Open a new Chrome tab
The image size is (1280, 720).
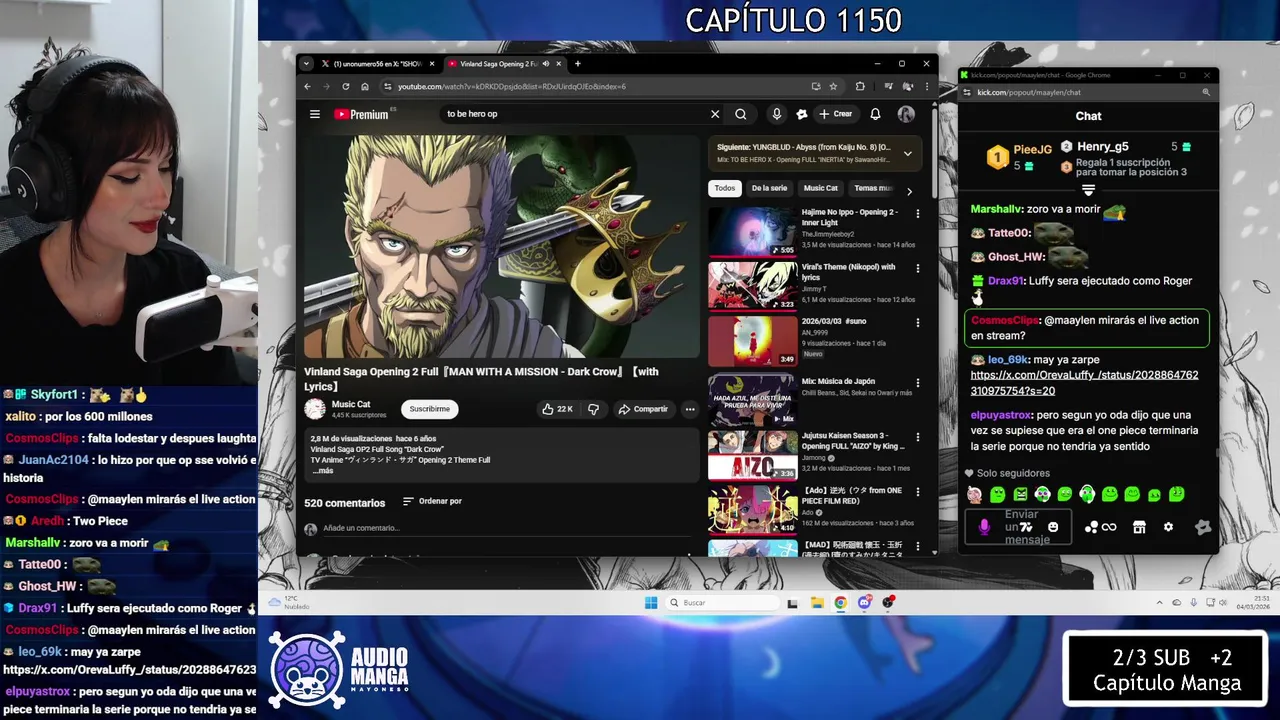[x=577, y=64]
